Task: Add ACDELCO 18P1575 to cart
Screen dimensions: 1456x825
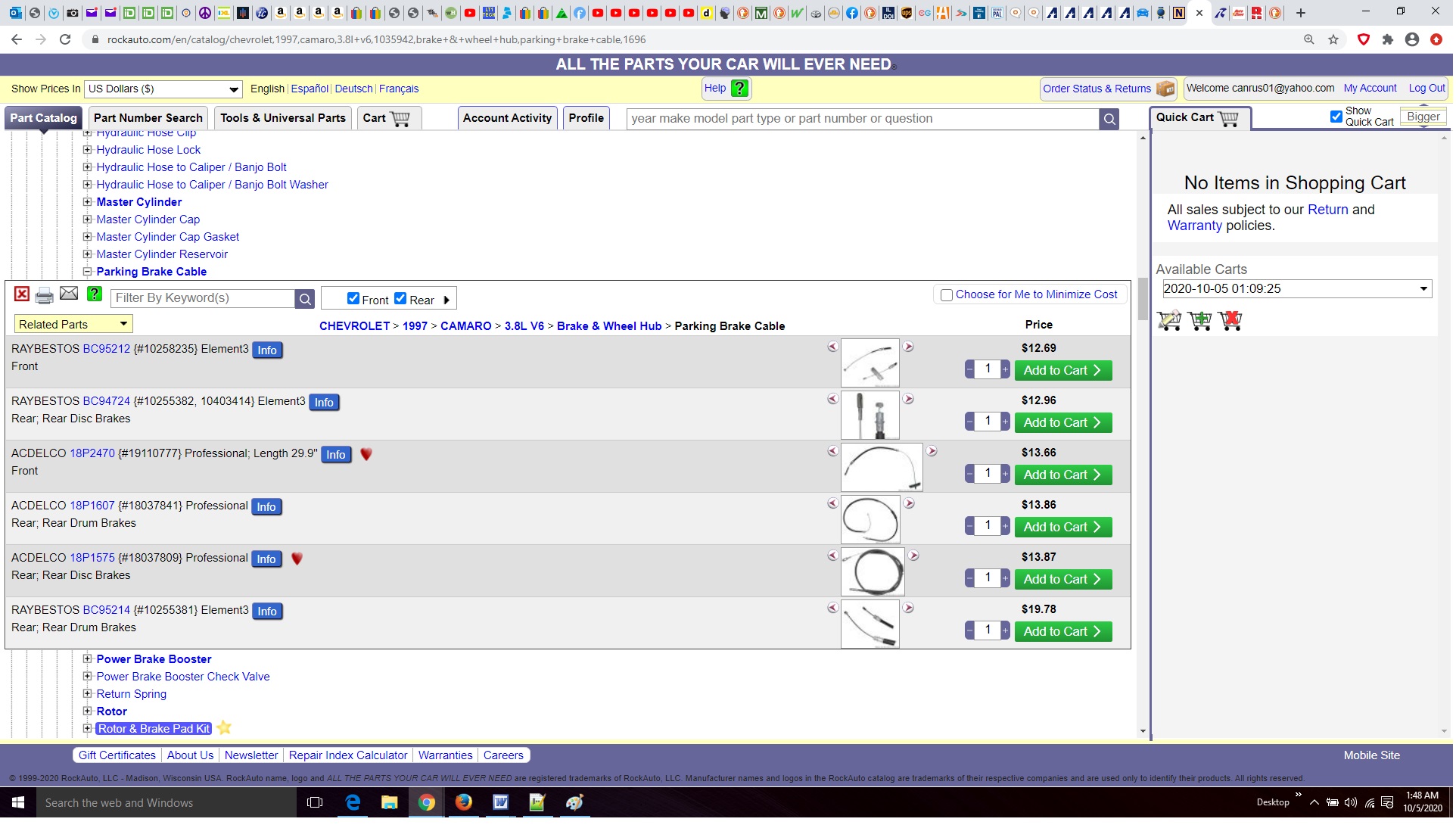Action: 1065,580
